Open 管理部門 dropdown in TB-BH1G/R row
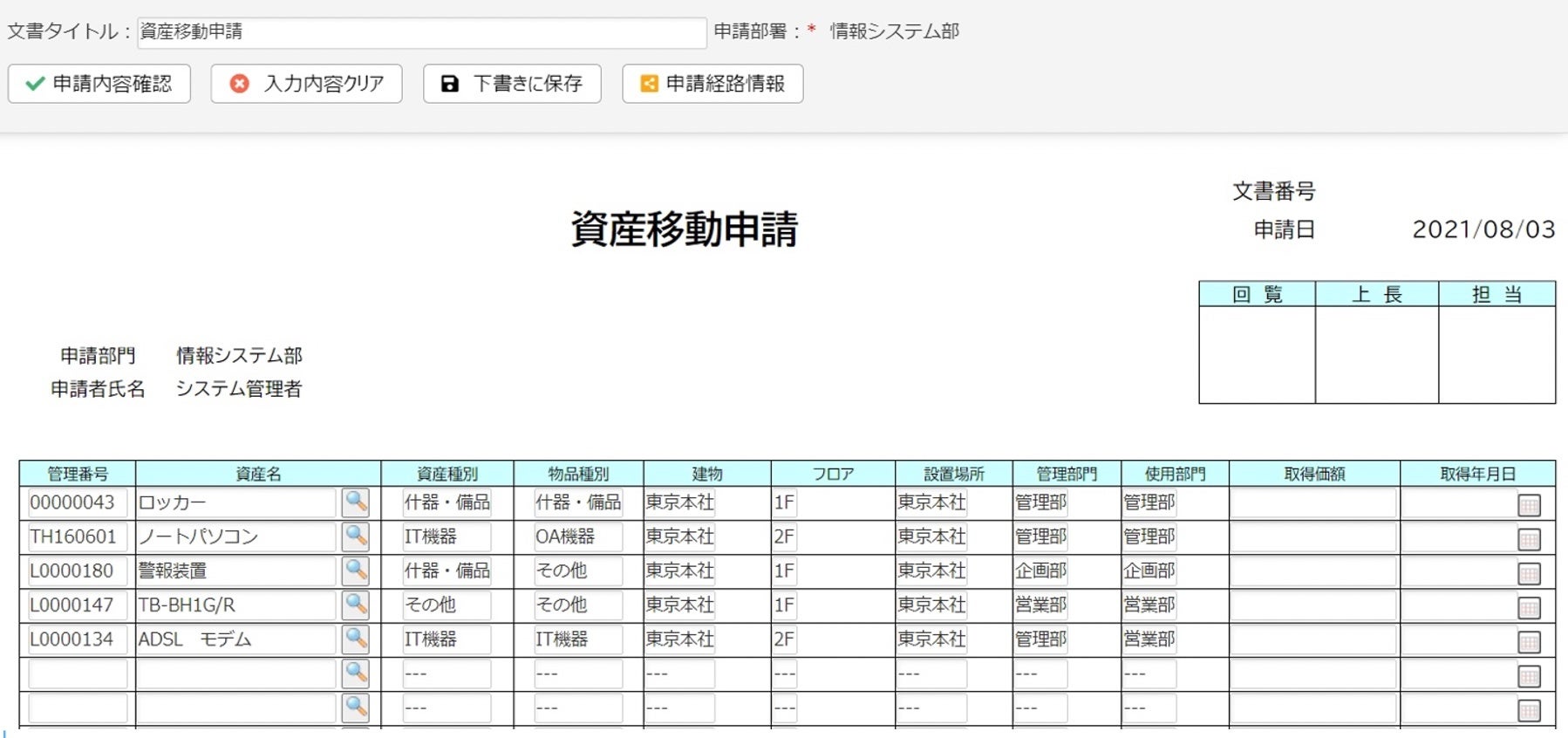The image size is (1568, 738). pyautogui.click(x=1040, y=605)
